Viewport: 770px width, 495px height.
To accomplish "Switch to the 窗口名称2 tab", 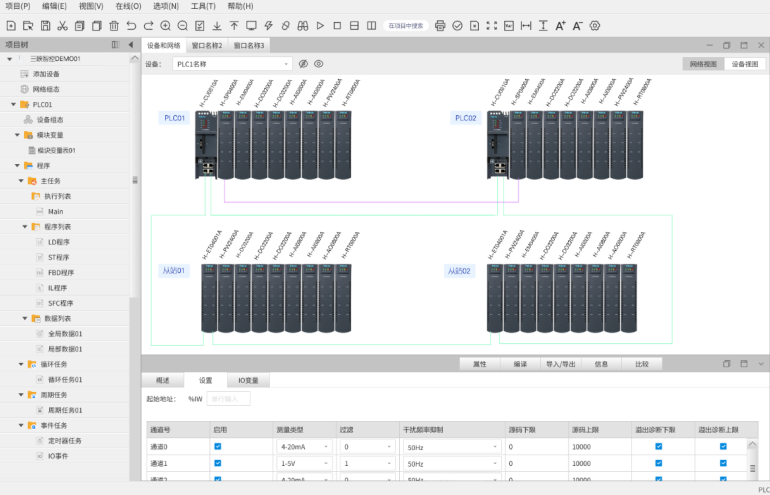I will [x=206, y=45].
